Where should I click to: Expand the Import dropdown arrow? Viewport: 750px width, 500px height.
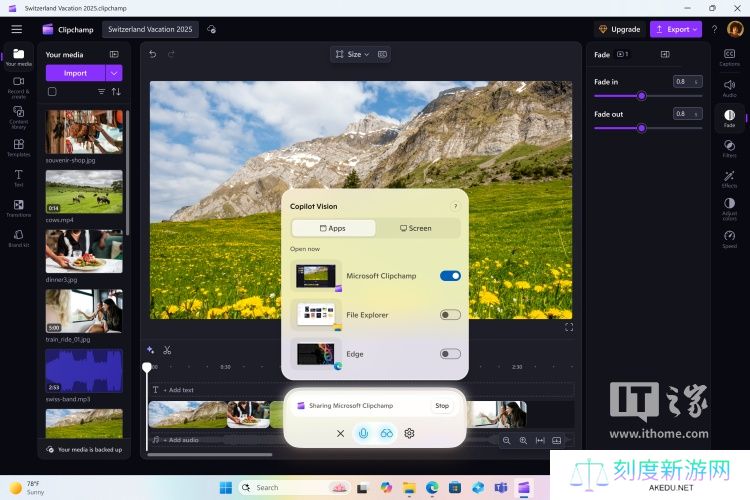pyautogui.click(x=114, y=73)
